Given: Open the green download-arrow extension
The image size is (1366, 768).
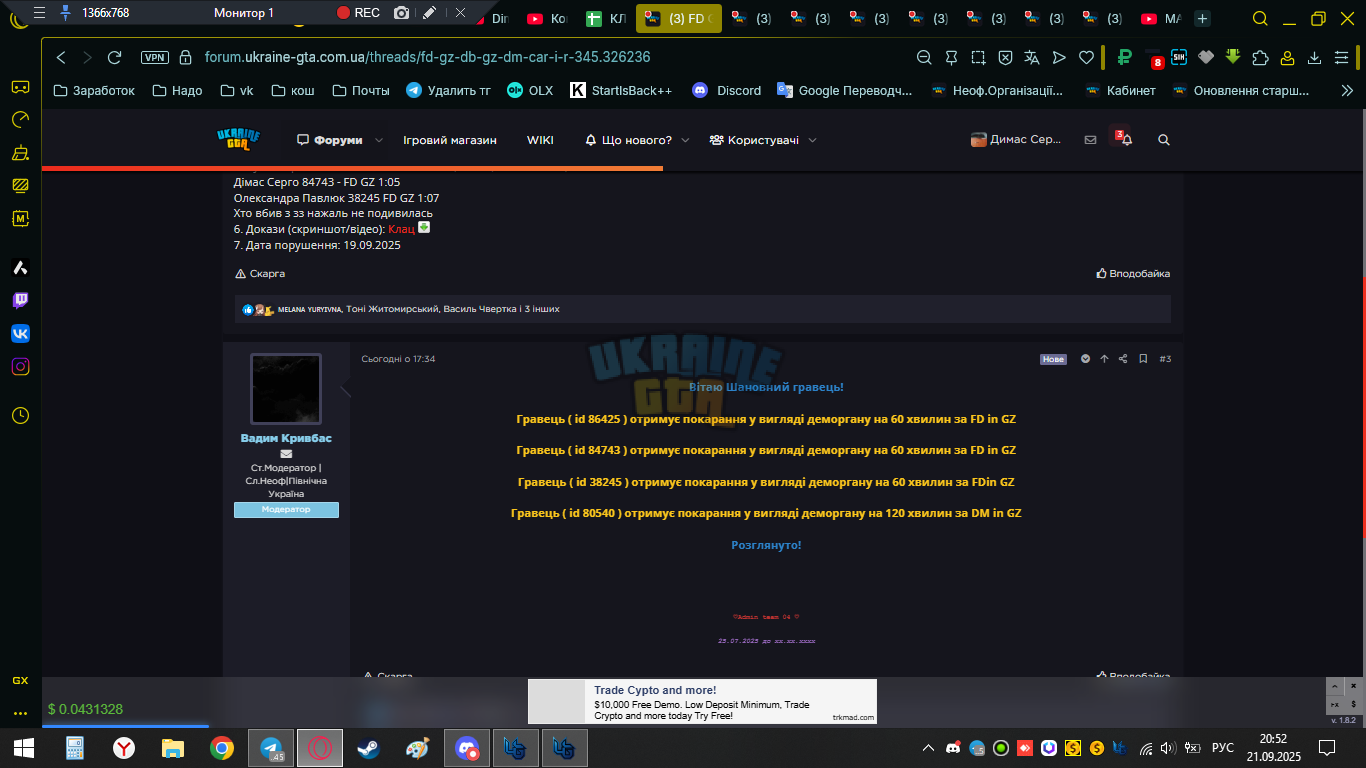Looking at the screenshot, I should point(1233,57).
